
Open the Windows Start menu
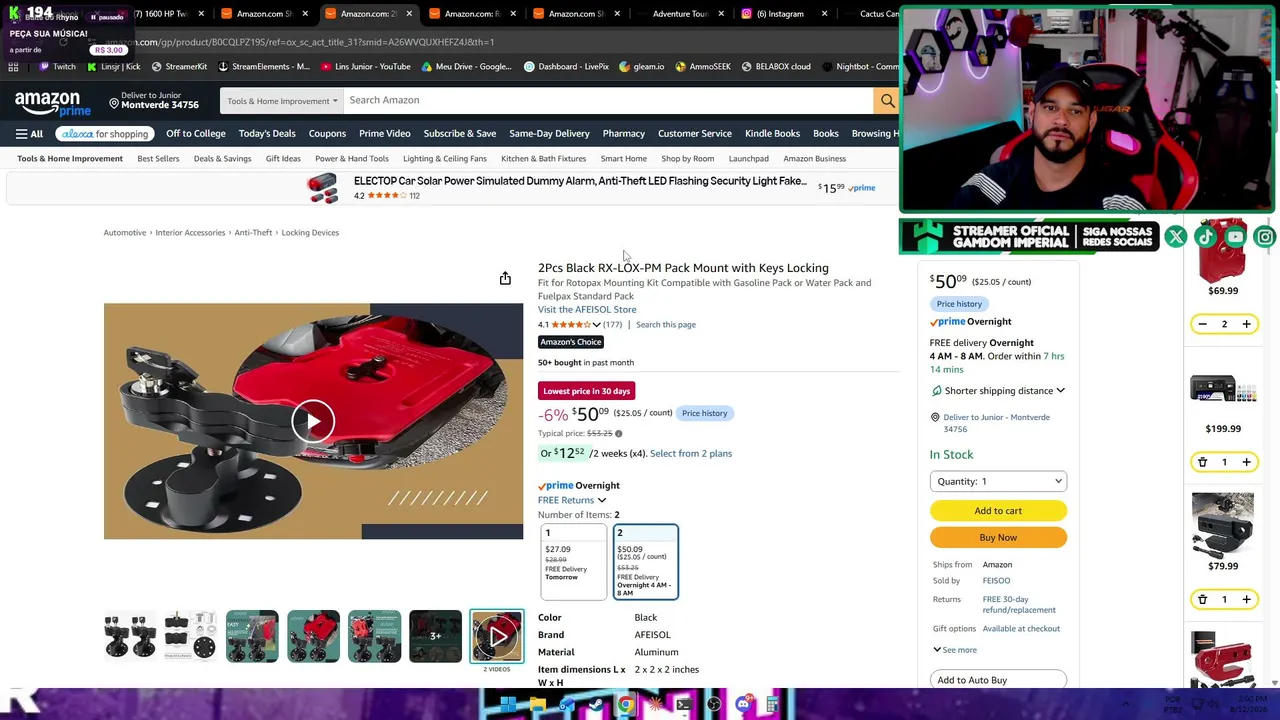click(x=508, y=705)
